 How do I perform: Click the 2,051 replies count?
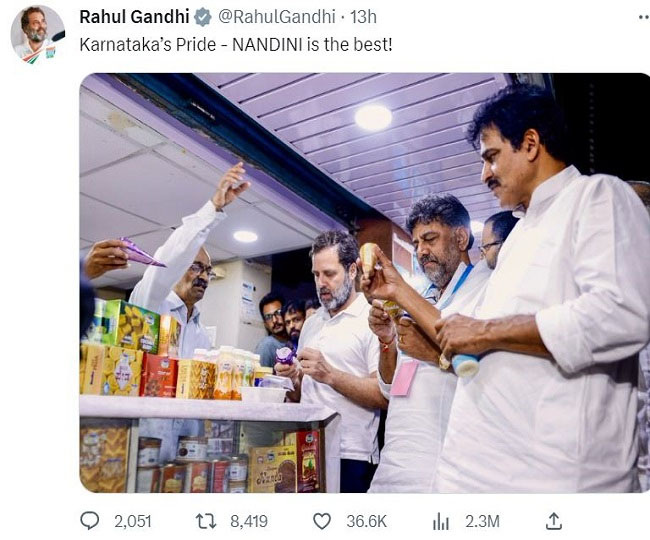tap(133, 521)
